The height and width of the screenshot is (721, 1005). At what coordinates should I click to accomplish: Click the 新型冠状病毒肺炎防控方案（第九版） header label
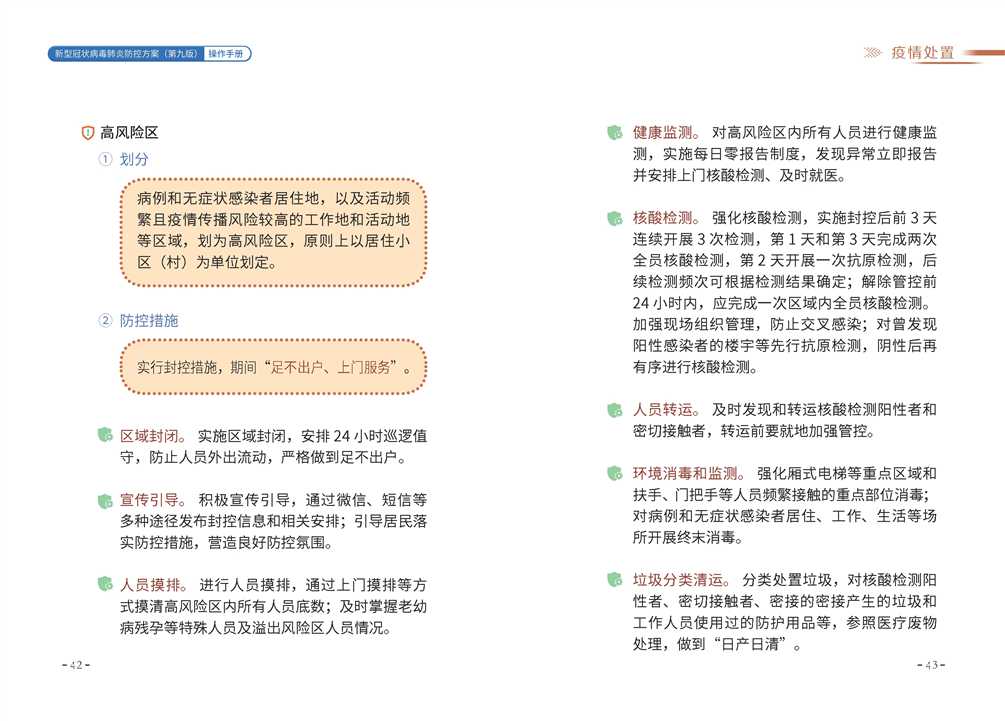click(126, 54)
